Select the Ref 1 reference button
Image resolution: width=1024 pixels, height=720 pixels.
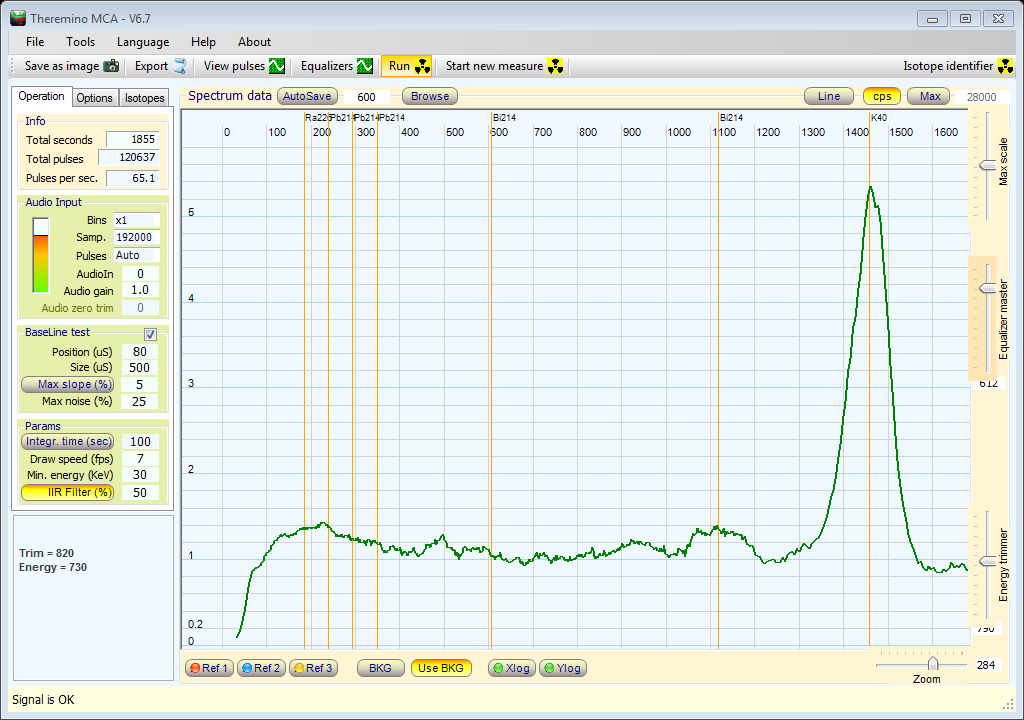pyautogui.click(x=209, y=668)
